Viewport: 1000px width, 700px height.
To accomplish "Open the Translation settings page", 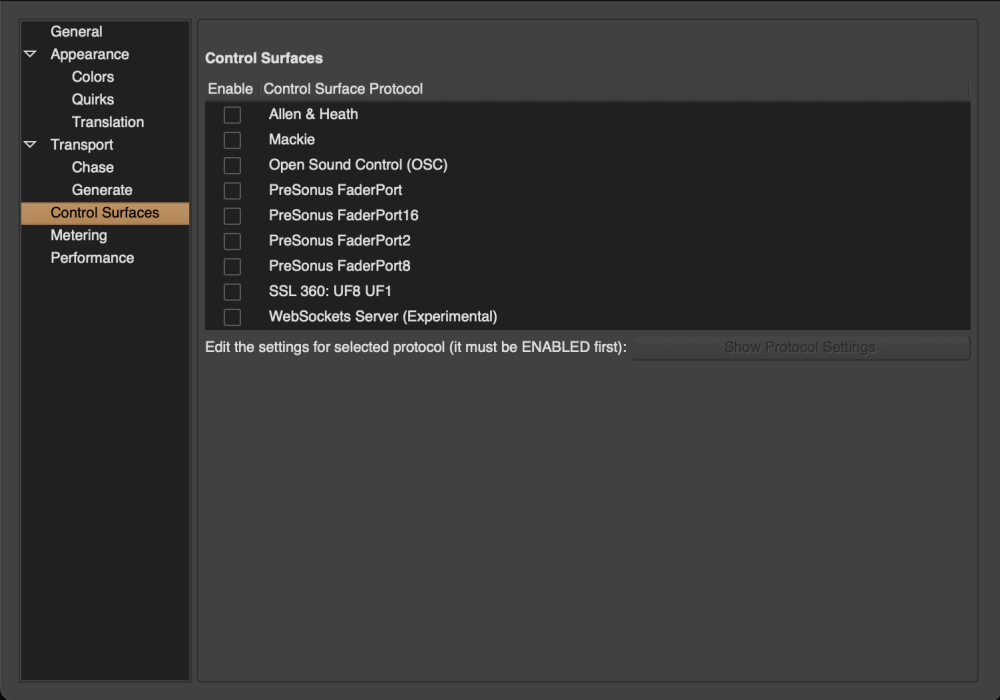I will coord(107,121).
